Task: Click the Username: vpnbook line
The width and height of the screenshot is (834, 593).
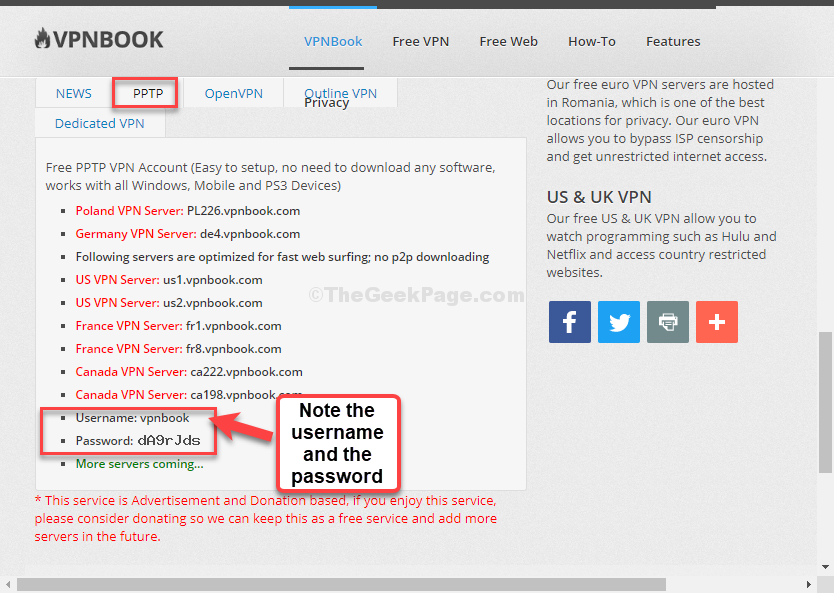Action: tap(132, 417)
